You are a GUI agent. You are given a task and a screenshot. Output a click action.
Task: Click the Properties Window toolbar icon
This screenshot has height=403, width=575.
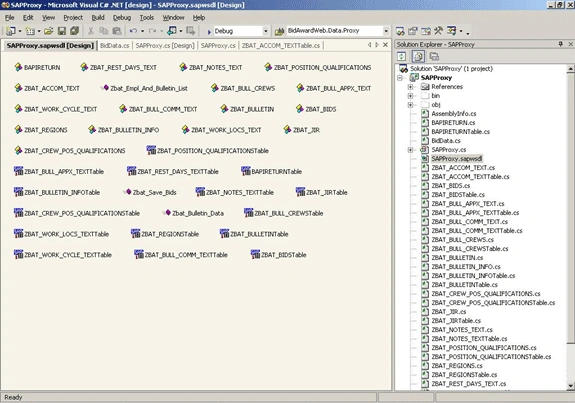pos(413,31)
